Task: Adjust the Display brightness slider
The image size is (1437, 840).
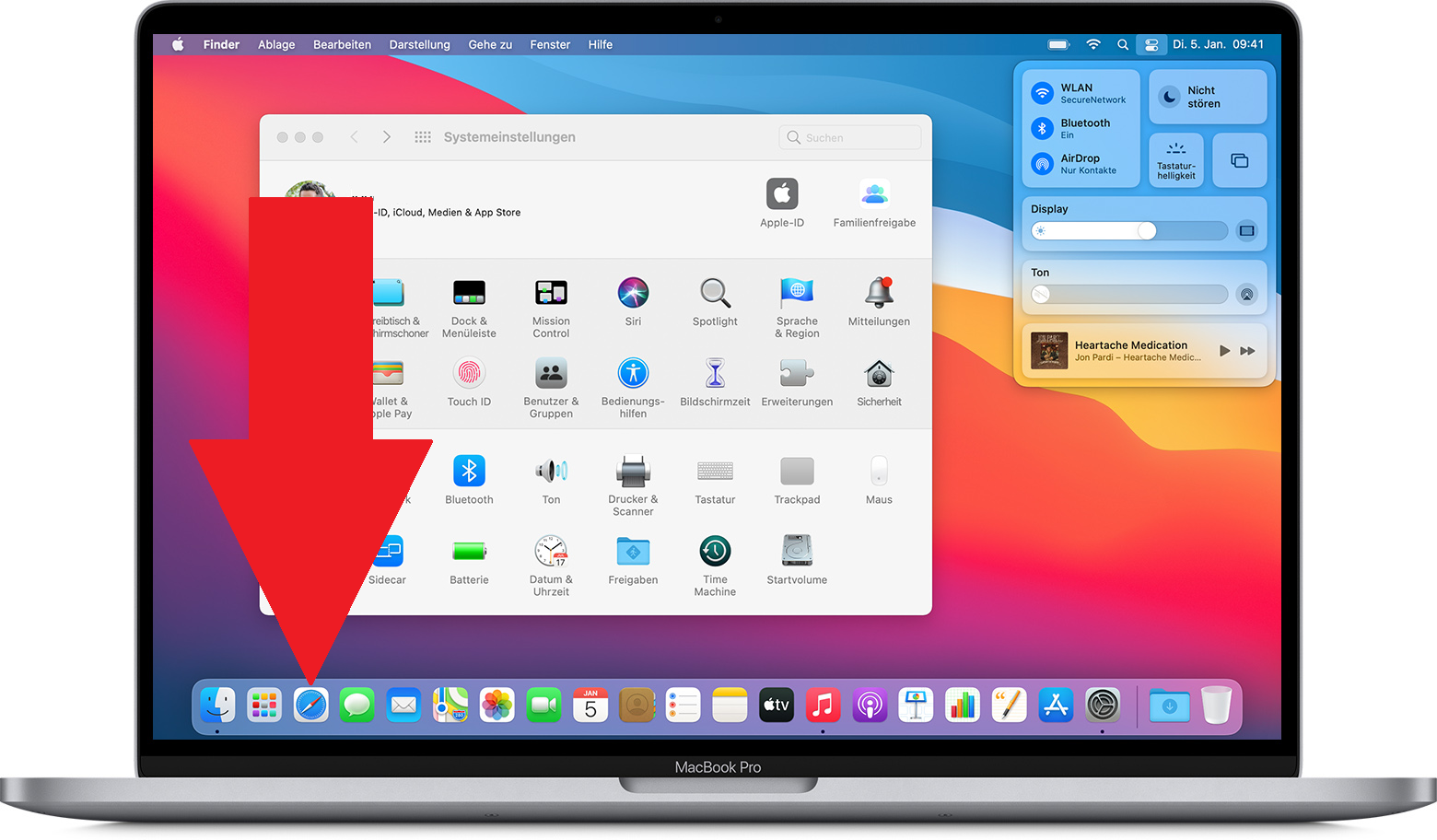Action: point(1146,231)
